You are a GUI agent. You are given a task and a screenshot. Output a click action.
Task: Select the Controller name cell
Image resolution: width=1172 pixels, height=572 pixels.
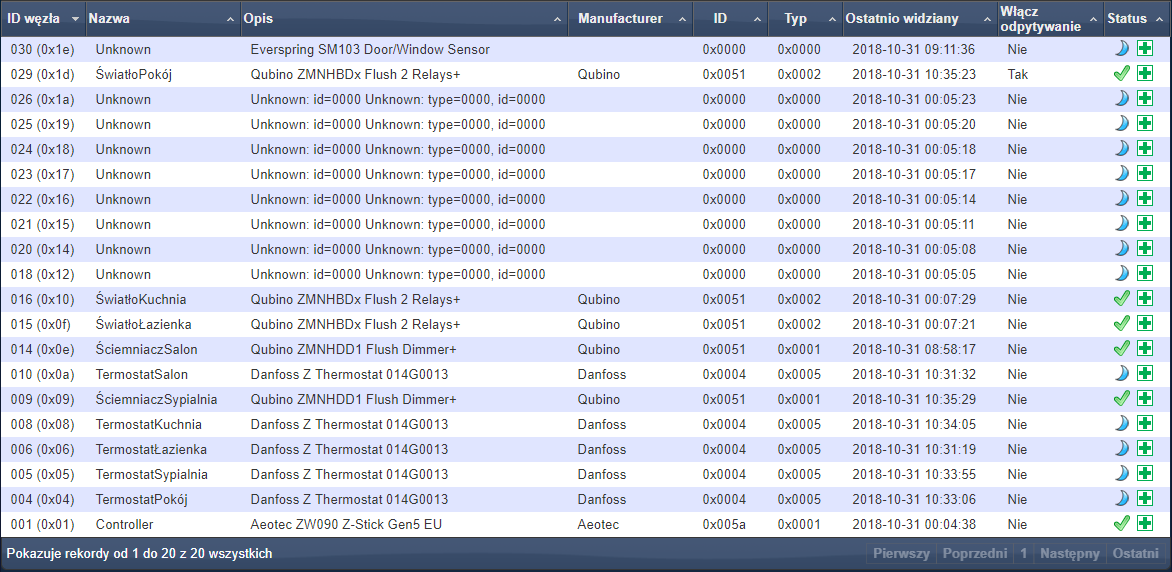(x=124, y=524)
